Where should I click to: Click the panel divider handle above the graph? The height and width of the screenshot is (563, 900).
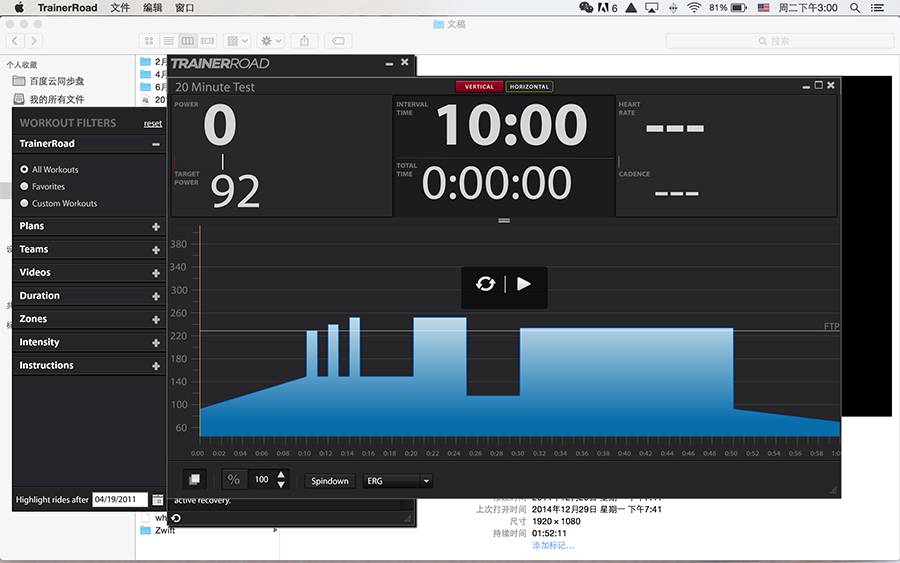click(x=504, y=220)
